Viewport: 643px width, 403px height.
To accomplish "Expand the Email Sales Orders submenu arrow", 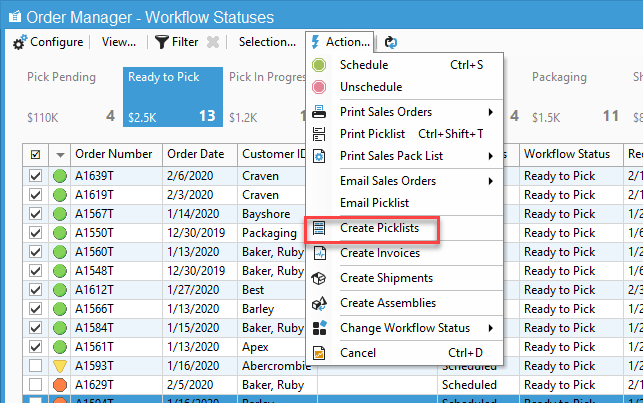I will (x=490, y=181).
